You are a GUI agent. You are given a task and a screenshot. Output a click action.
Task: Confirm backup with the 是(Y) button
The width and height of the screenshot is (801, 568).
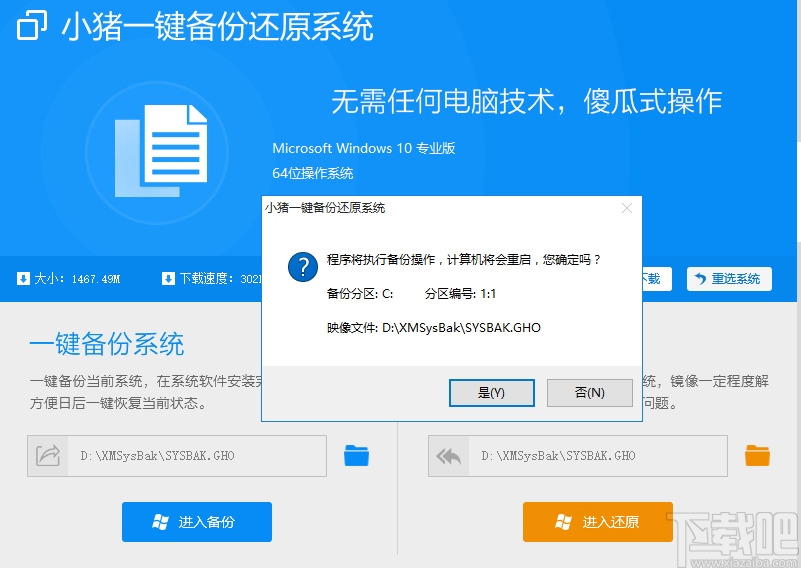click(491, 393)
